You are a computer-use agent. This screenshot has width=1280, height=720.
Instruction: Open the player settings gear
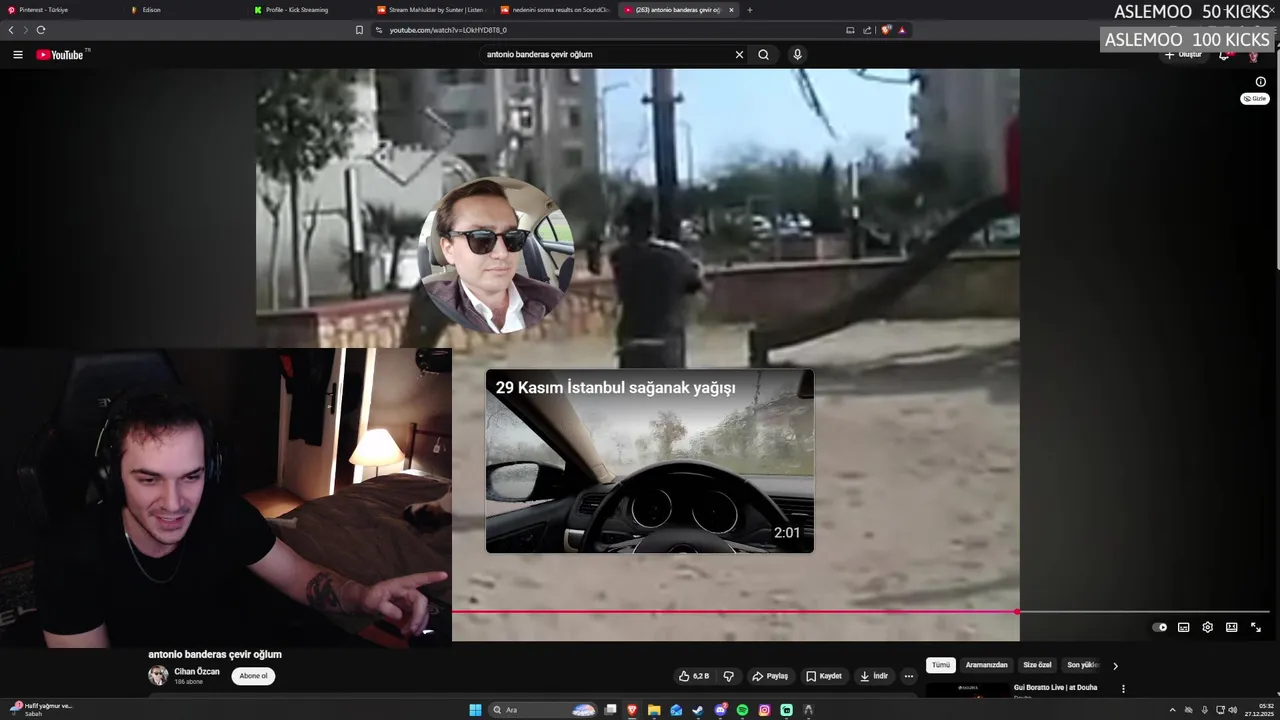point(1207,627)
